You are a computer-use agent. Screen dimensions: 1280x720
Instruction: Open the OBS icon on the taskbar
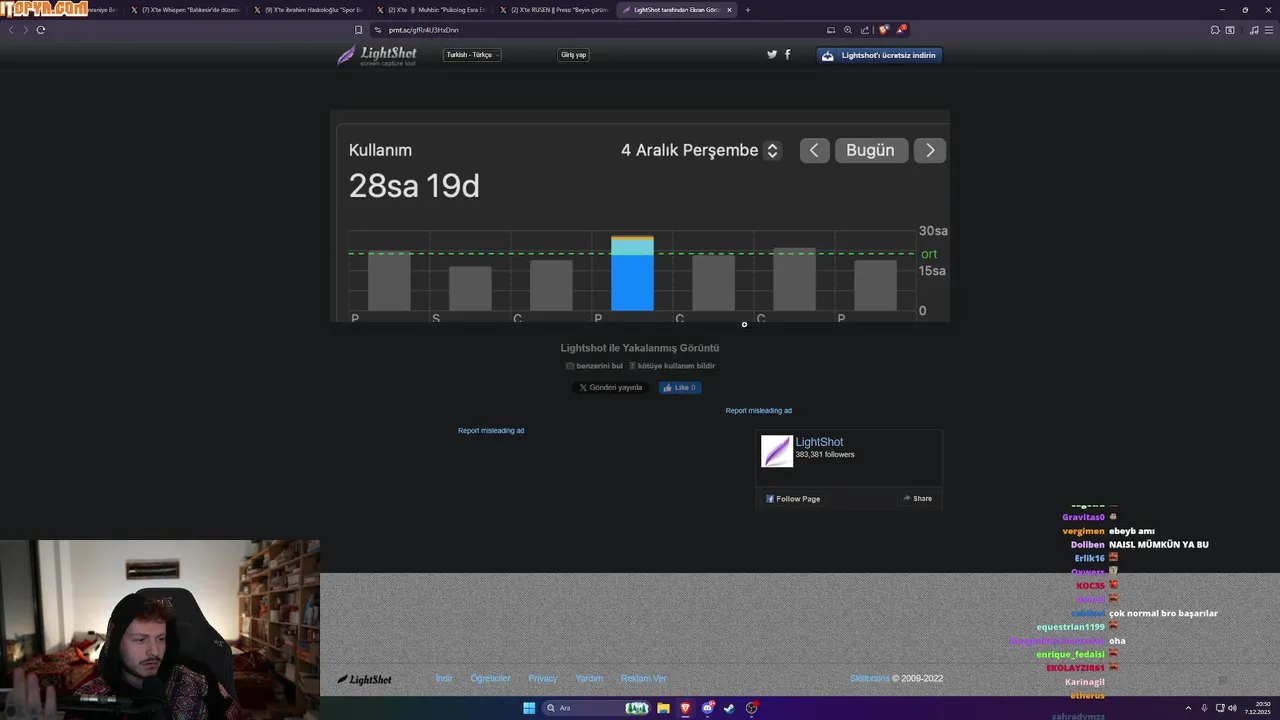pos(751,708)
